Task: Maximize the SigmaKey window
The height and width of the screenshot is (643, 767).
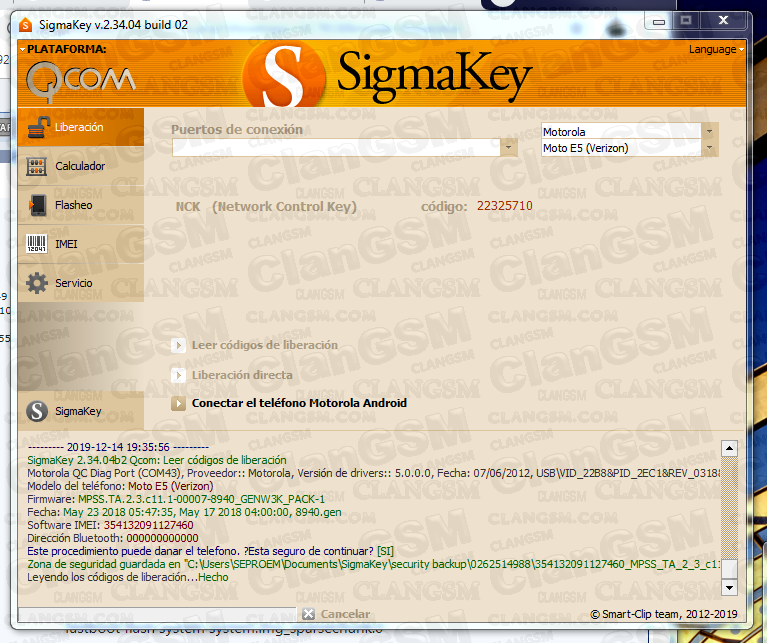Action: pos(686,21)
